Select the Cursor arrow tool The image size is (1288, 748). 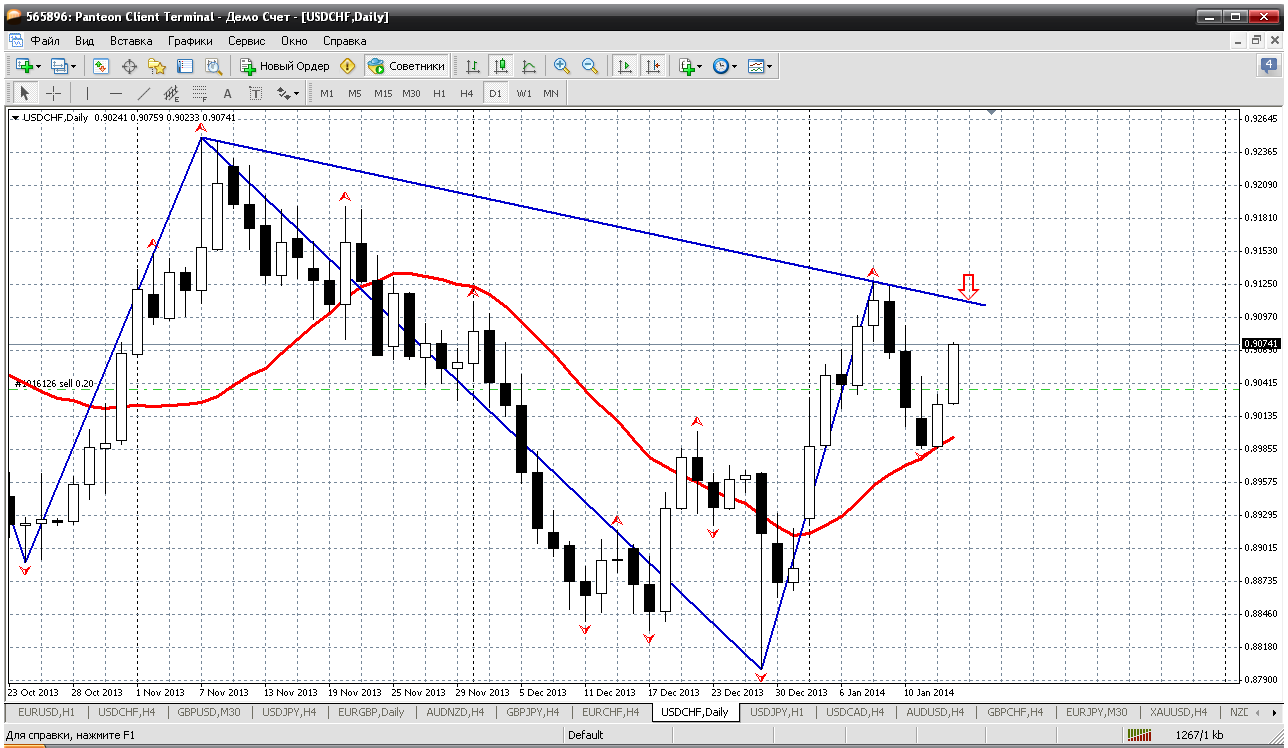(x=25, y=93)
